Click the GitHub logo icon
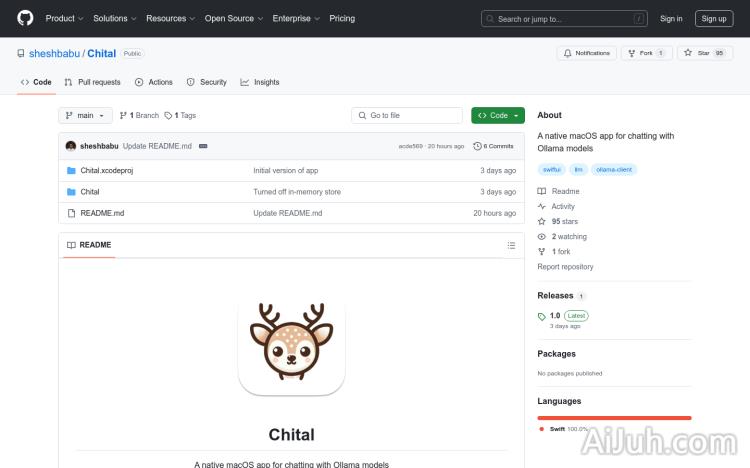This screenshot has height=468, width=750. [x=25, y=18]
